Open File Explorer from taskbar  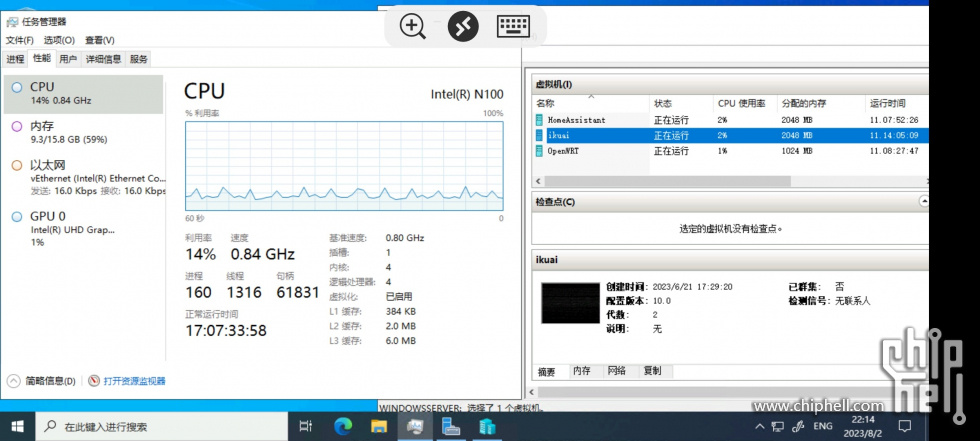[x=379, y=427]
